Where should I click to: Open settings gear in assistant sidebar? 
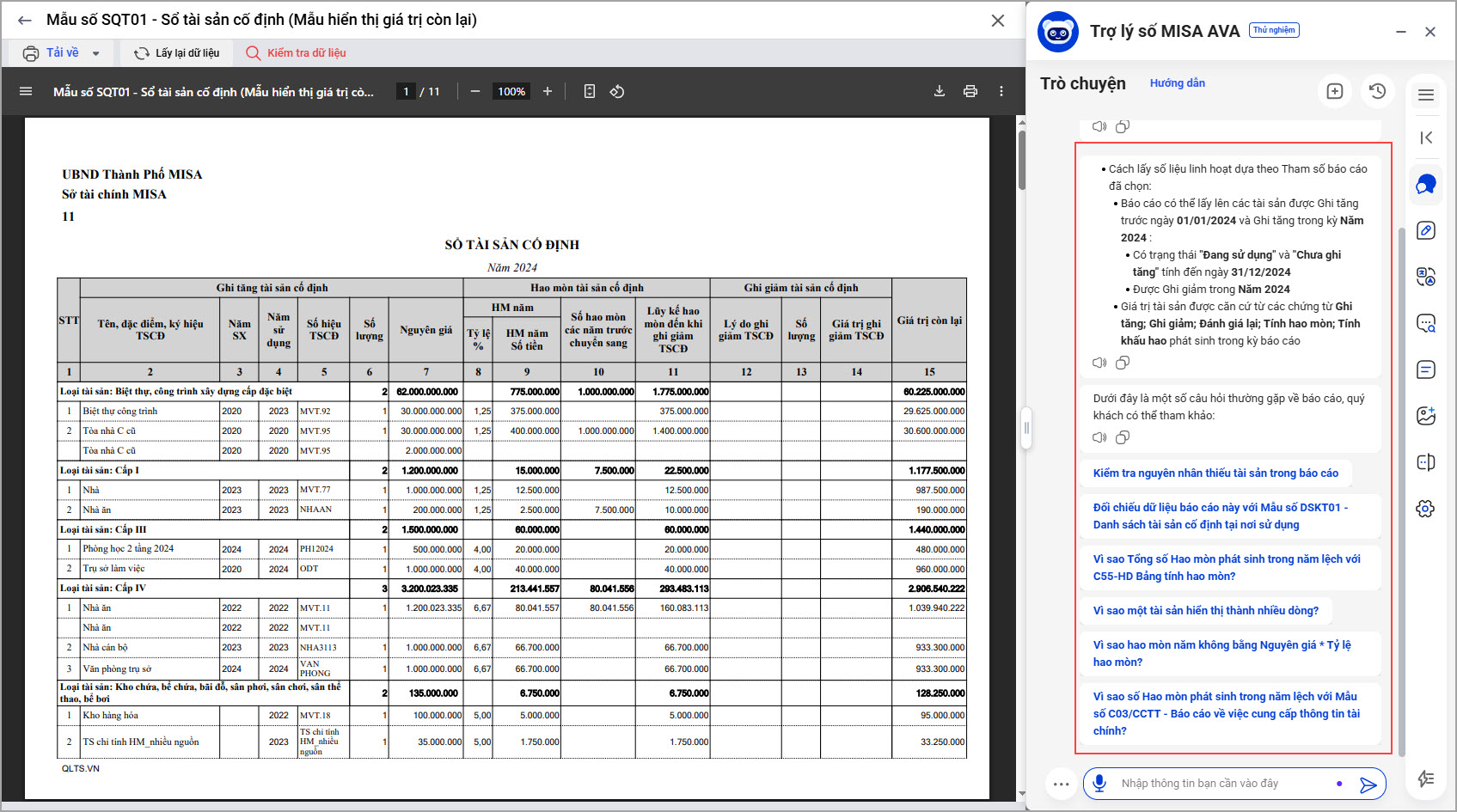click(1425, 509)
